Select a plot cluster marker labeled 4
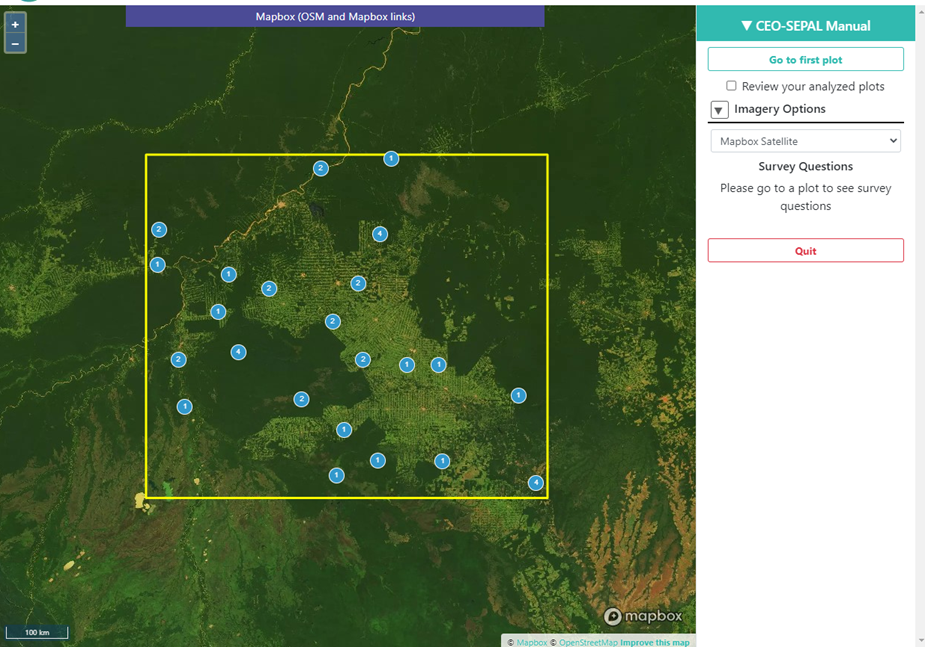The height and width of the screenshot is (647, 925). pyautogui.click(x=380, y=233)
